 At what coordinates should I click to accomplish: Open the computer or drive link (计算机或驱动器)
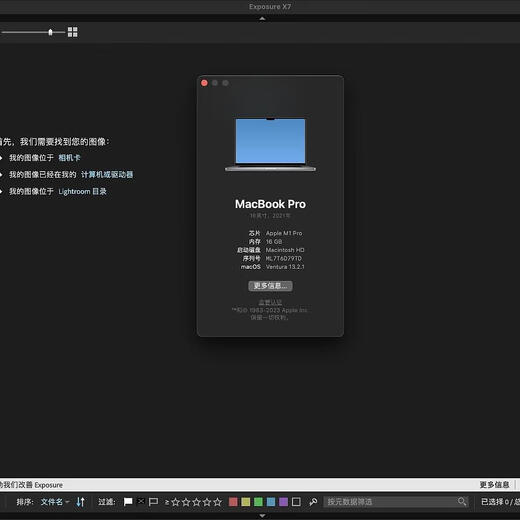pyautogui.click(x=107, y=174)
